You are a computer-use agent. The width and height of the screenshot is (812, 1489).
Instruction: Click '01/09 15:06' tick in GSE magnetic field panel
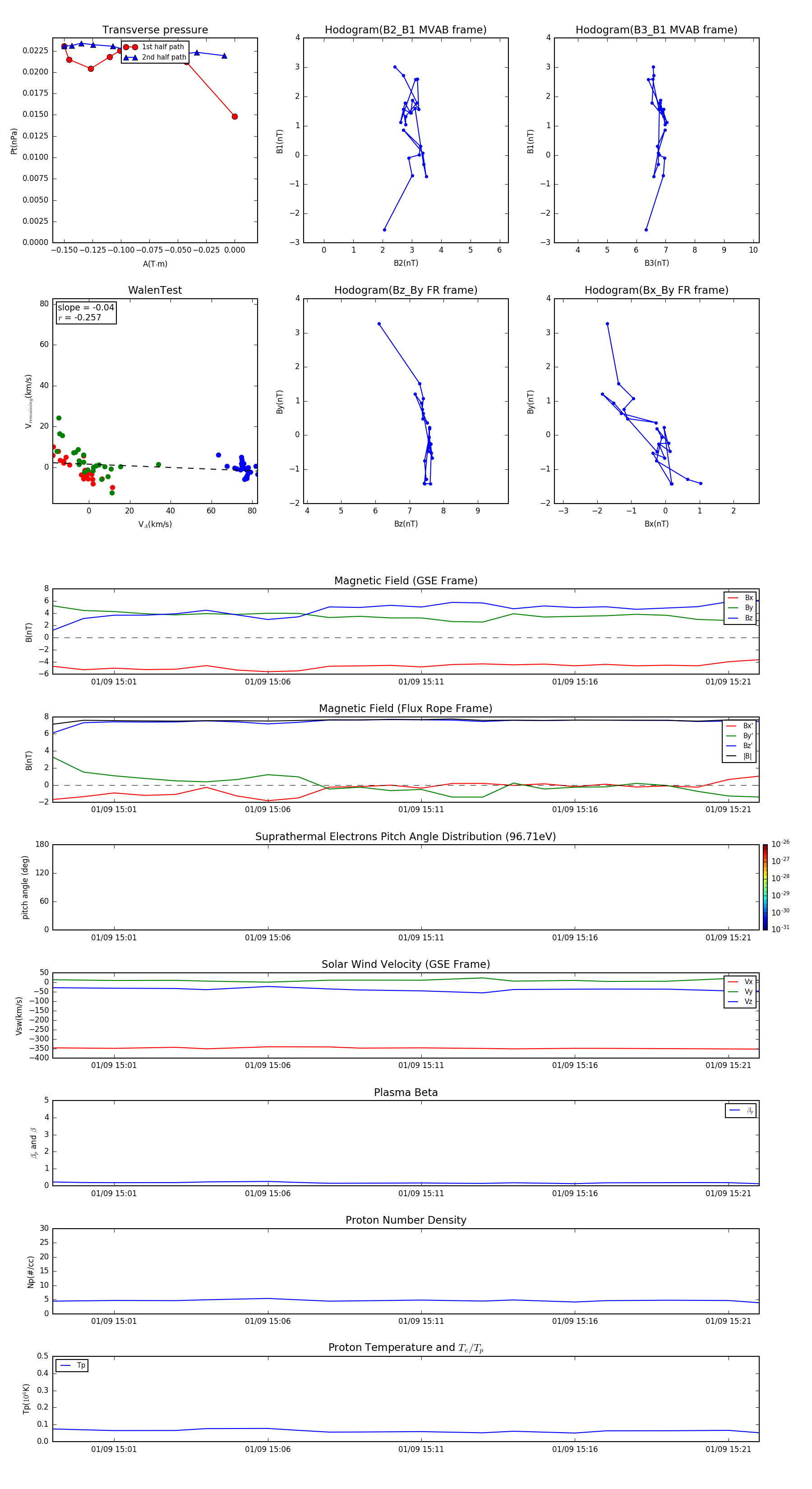[268, 682]
